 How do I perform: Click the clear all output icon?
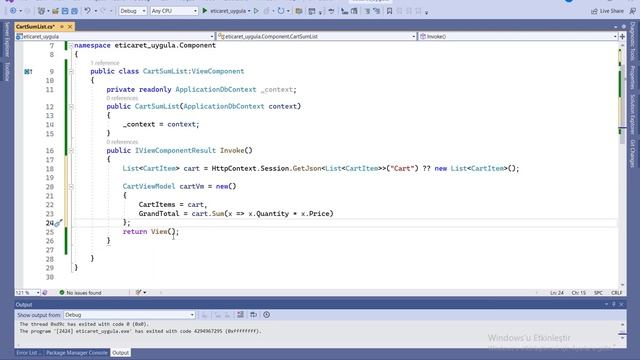pos(240,315)
